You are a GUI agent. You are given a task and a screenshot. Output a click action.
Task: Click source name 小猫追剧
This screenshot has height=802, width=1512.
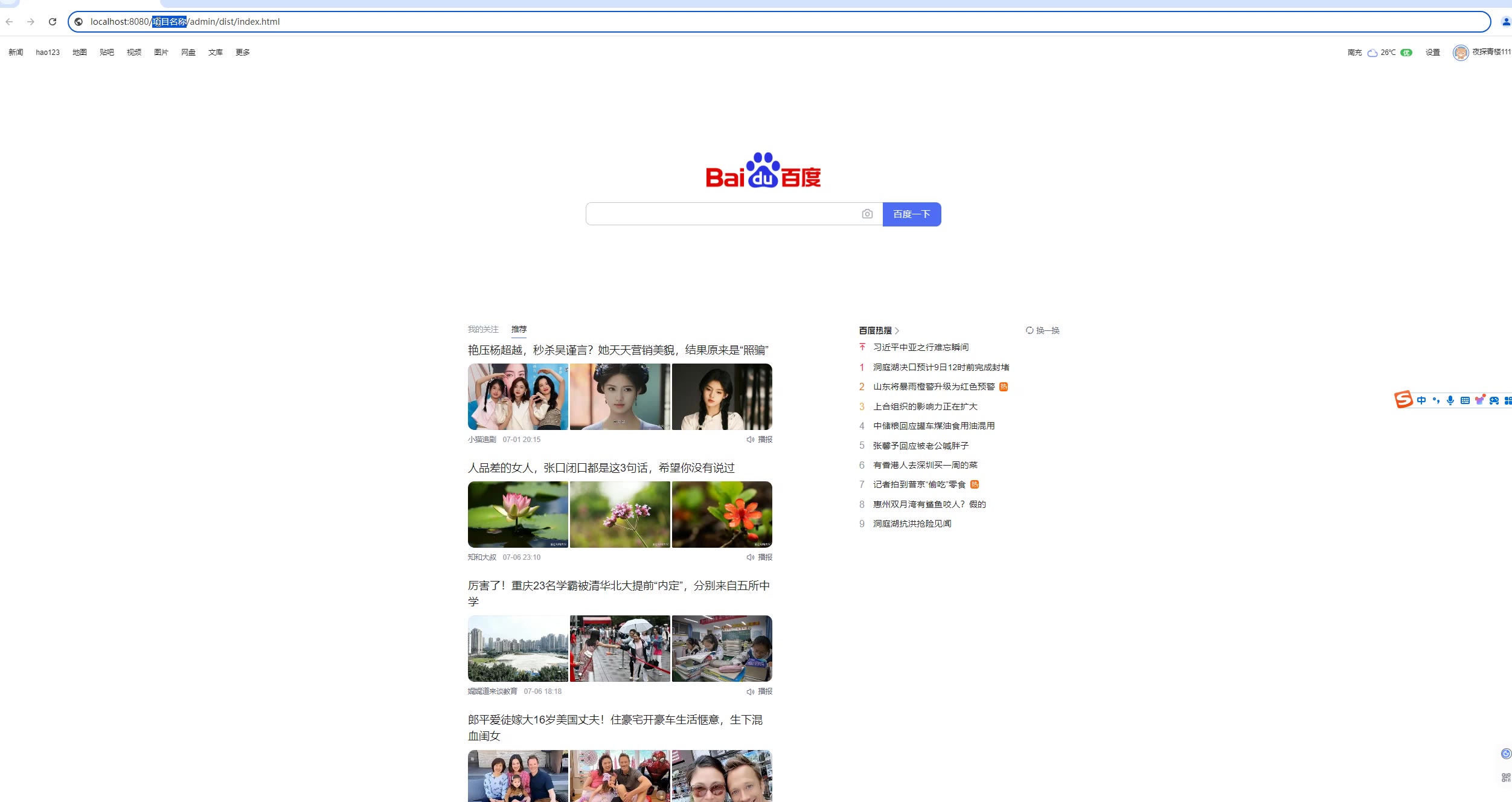coord(482,440)
